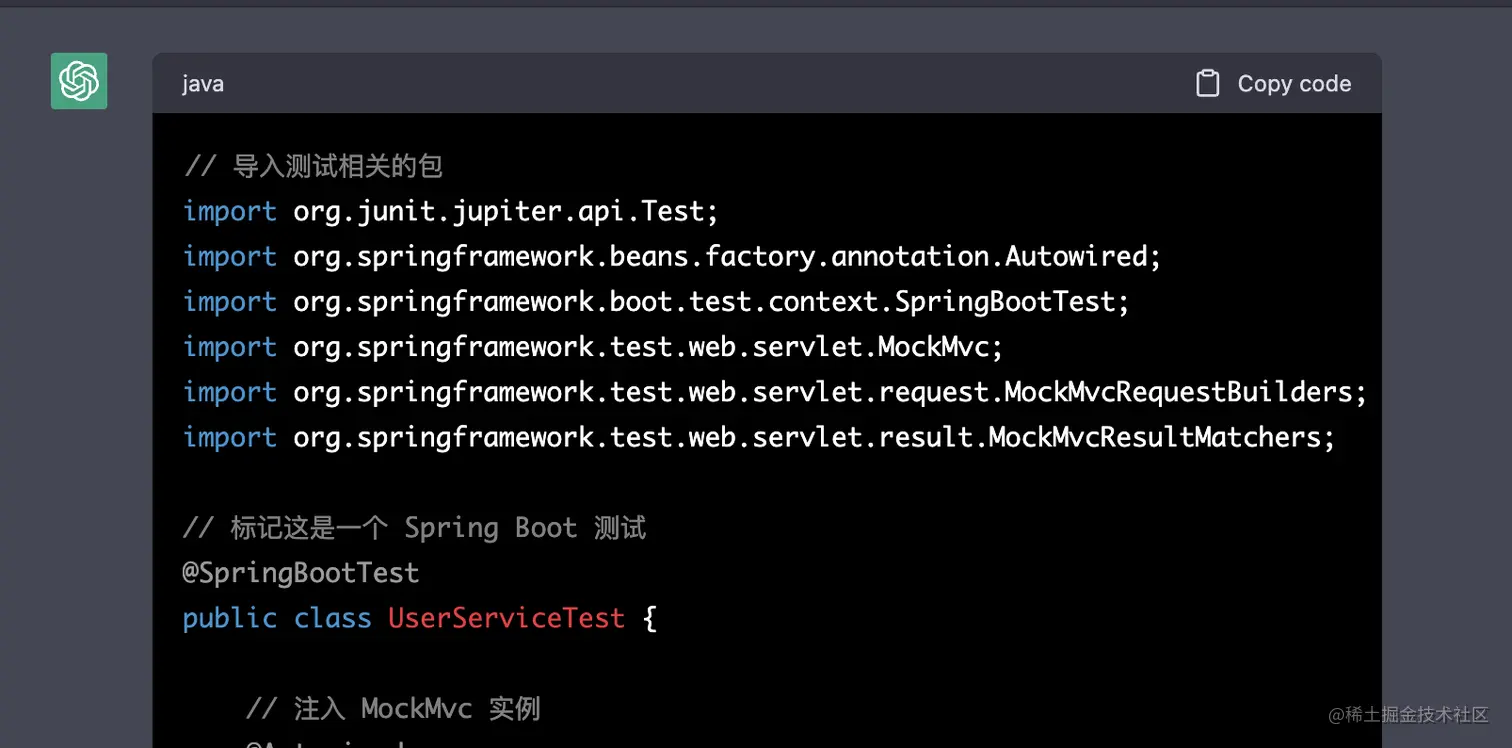1512x748 pixels.
Task: Click the MockMvc import line
Action: point(593,346)
